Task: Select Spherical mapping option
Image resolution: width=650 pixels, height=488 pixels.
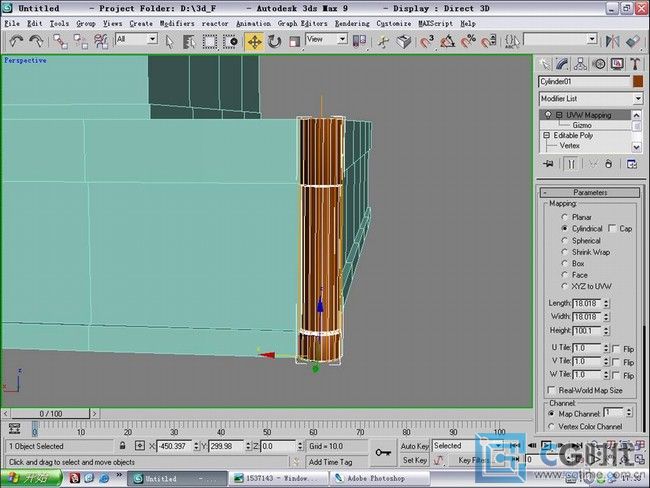Action: pyautogui.click(x=564, y=240)
